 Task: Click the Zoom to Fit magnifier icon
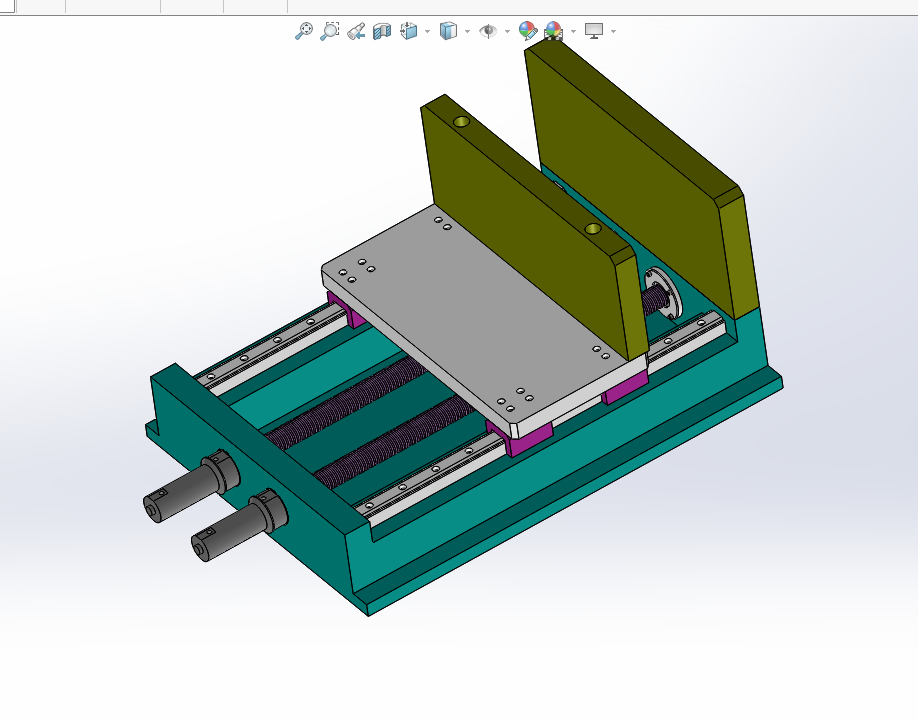click(303, 30)
